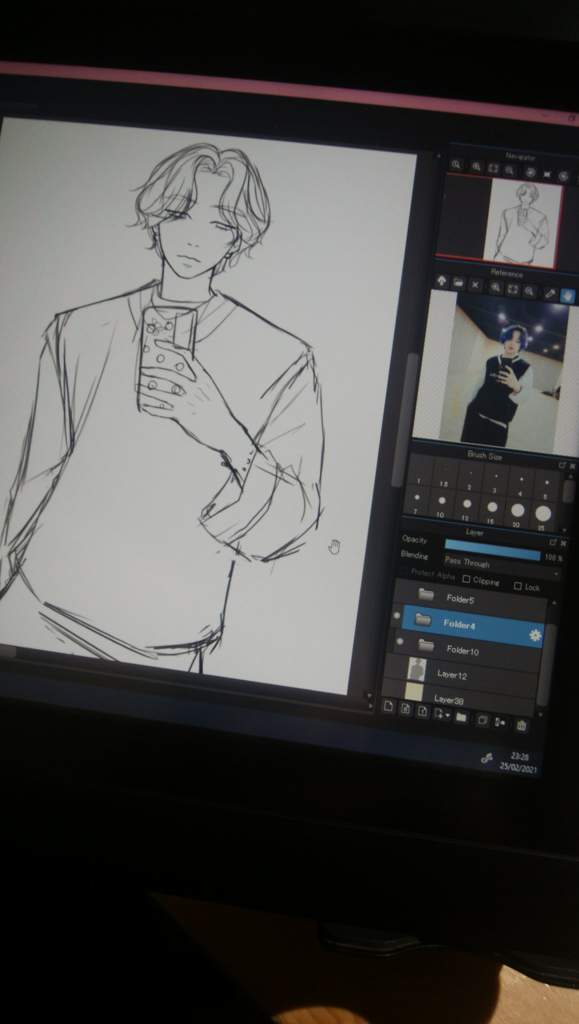The image size is (579, 1024).
Task: Hide Folder4 with its visibility dot
Action: [396, 615]
